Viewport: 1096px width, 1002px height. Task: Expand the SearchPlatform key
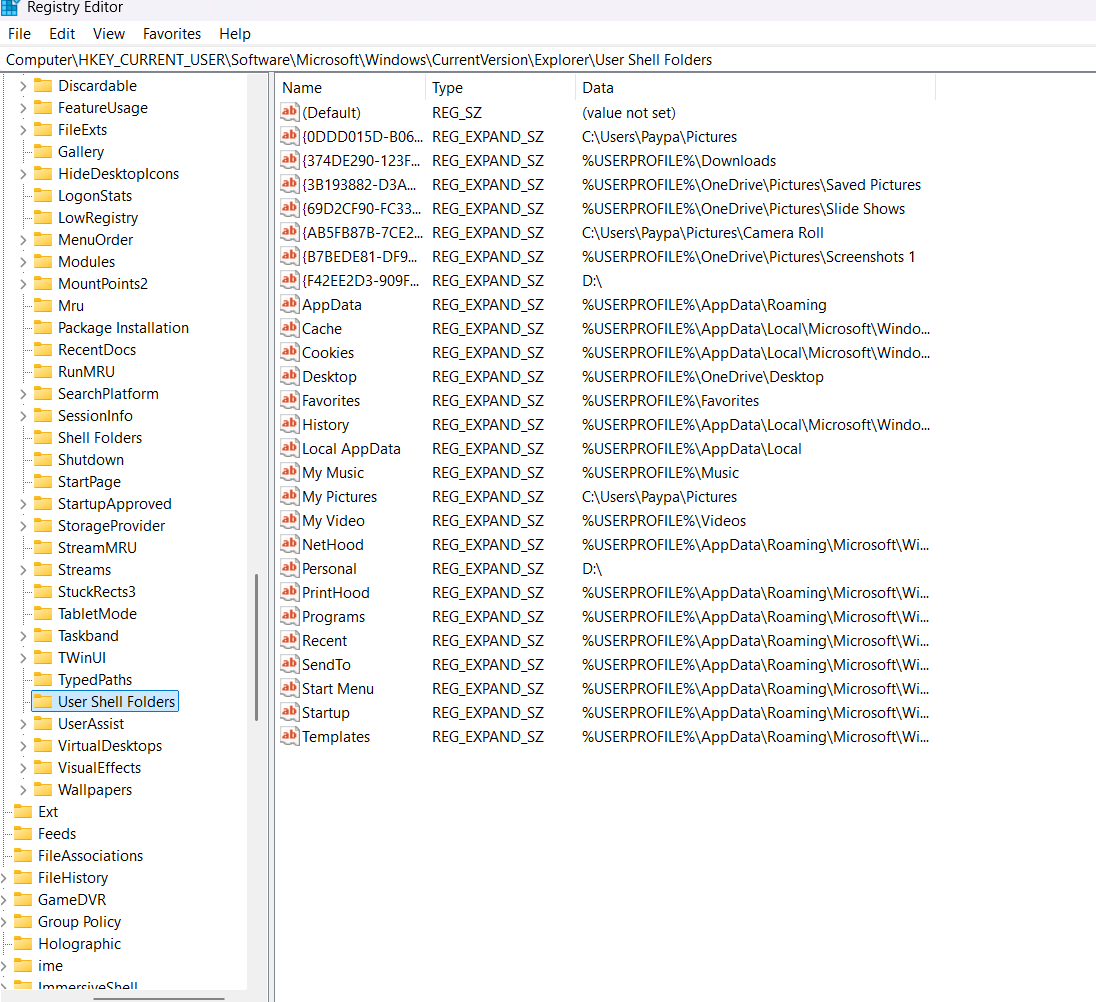pyautogui.click(x=23, y=394)
